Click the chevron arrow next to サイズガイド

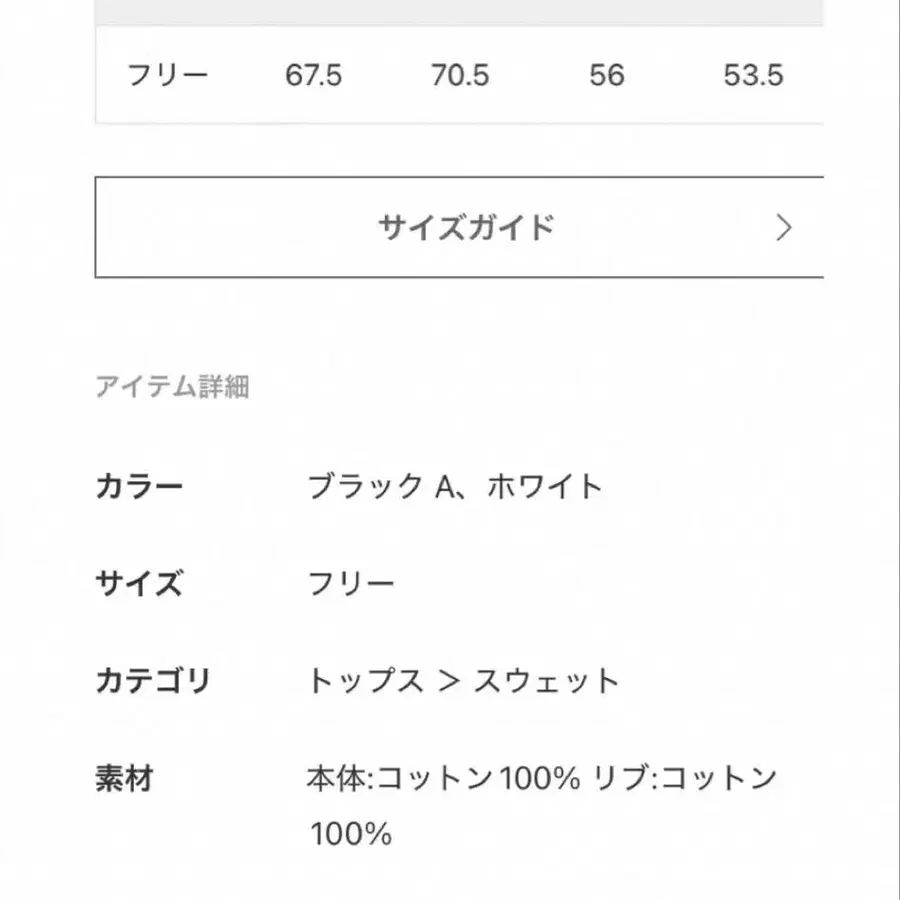785,226
